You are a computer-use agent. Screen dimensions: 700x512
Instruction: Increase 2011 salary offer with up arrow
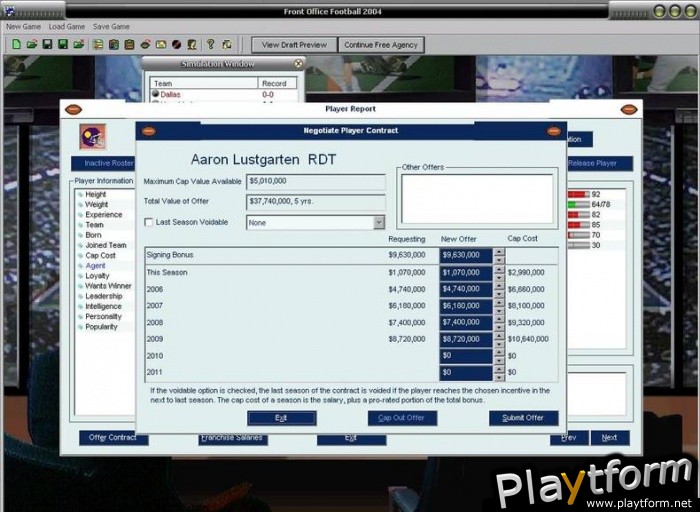499,369
